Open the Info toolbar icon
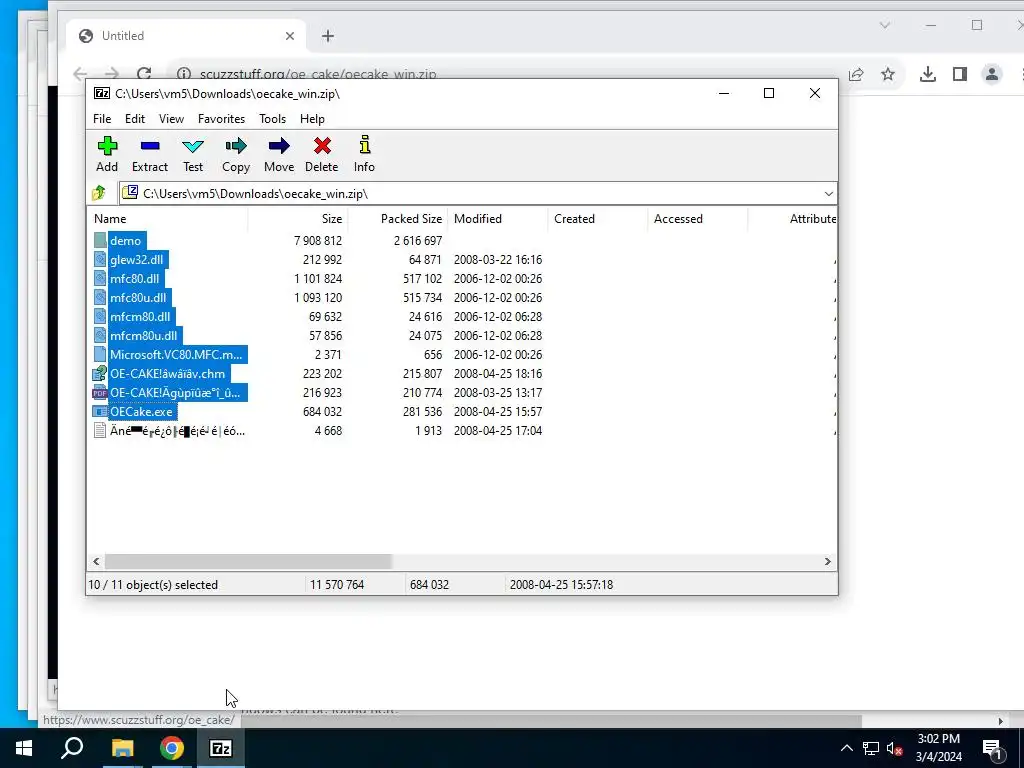Viewport: 1024px width, 768px height. (x=364, y=145)
